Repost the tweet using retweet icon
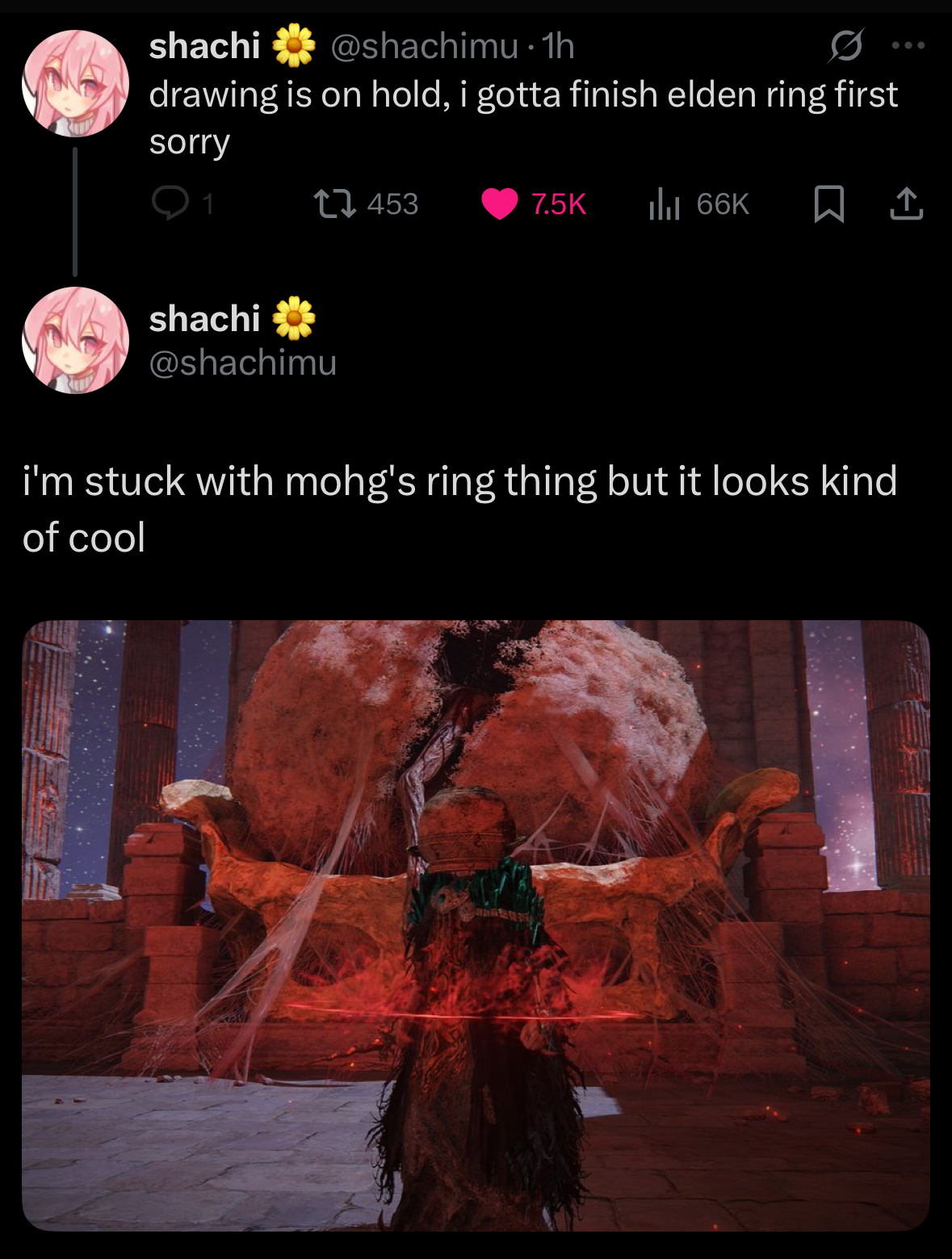This screenshot has width=952, height=1259. (335, 204)
